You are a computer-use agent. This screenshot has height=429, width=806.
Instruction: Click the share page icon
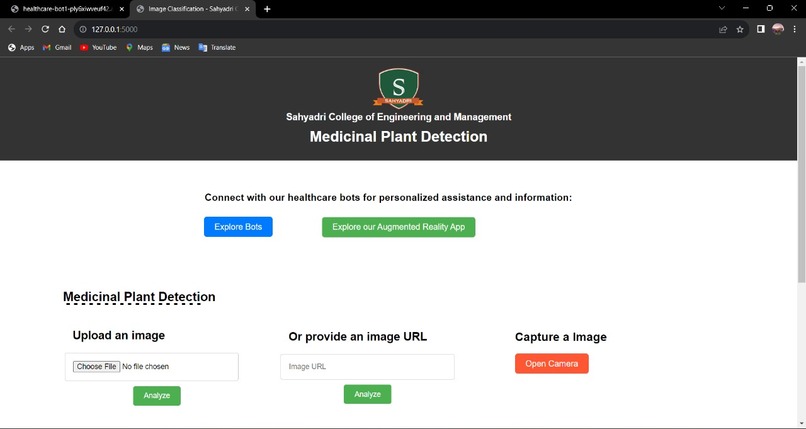pos(723,29)
